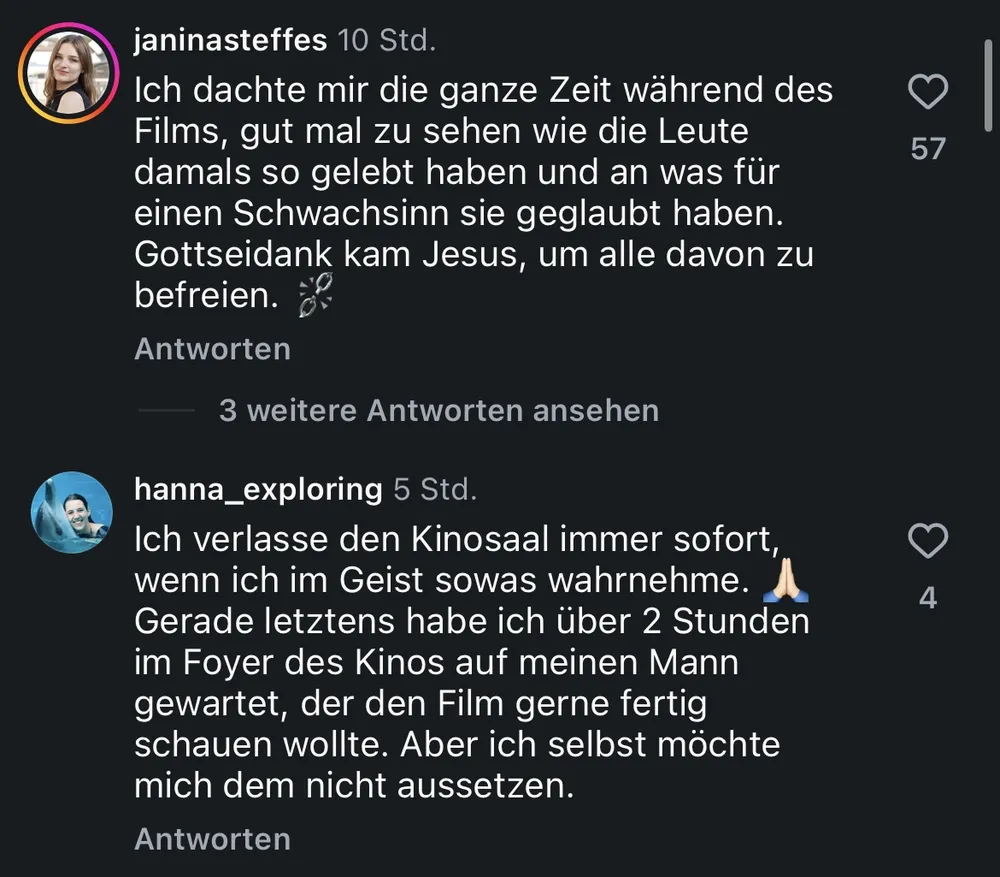
Task: Open hanna_exploring's dolphin profile picture
Action: (72, 512)
